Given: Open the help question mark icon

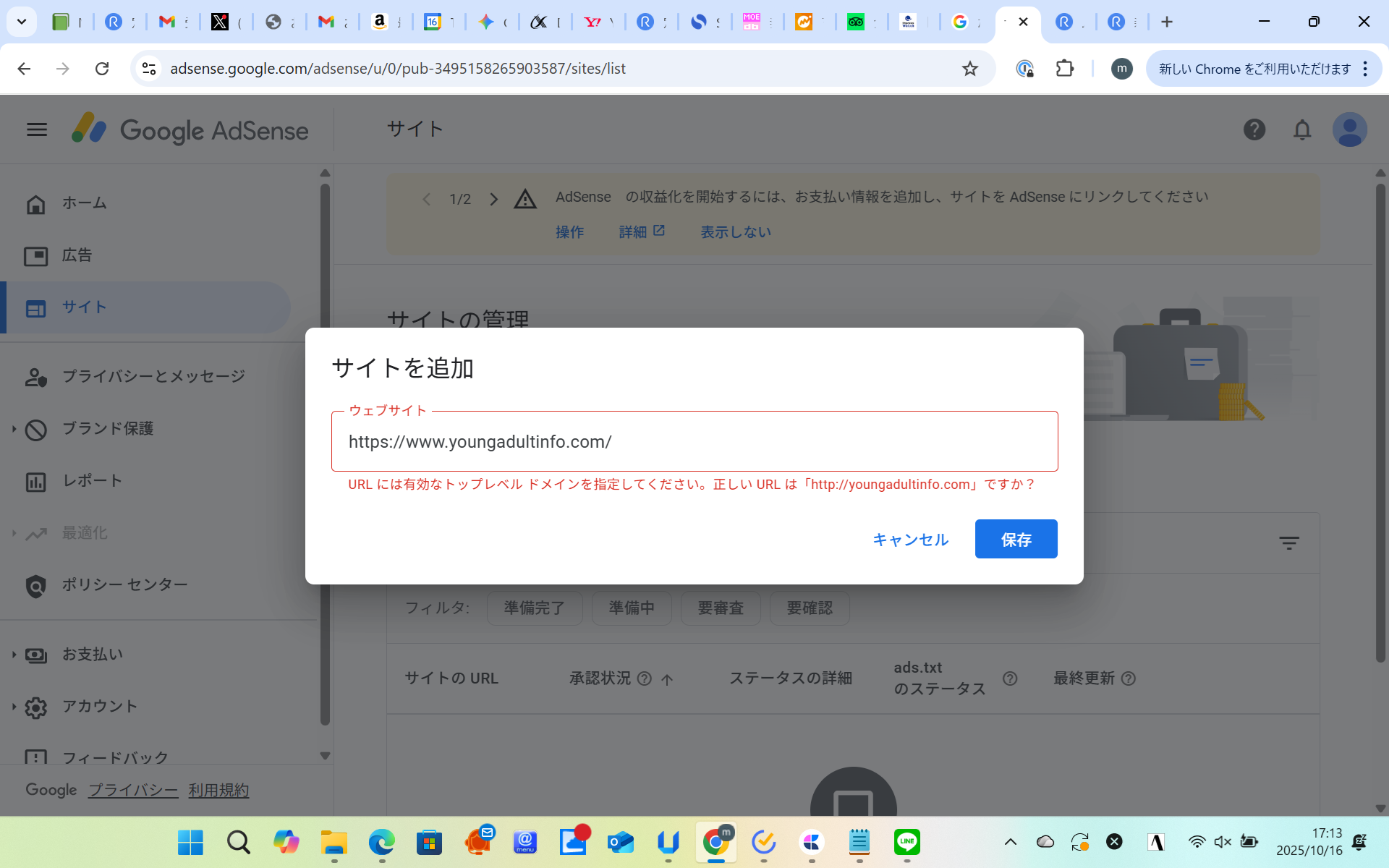Looking at the screenshot, I should [1254, 129].
